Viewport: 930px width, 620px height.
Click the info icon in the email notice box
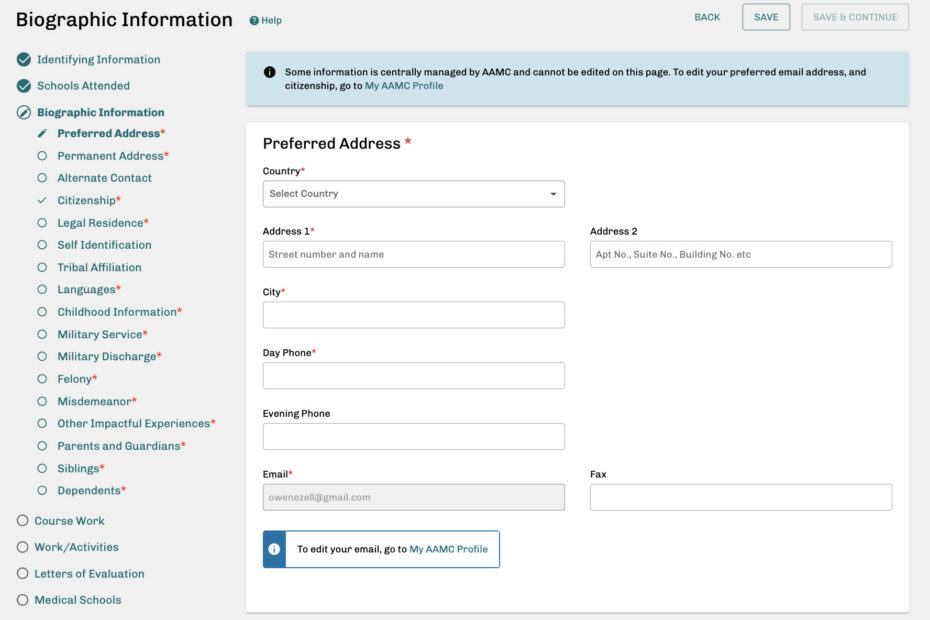273,548
